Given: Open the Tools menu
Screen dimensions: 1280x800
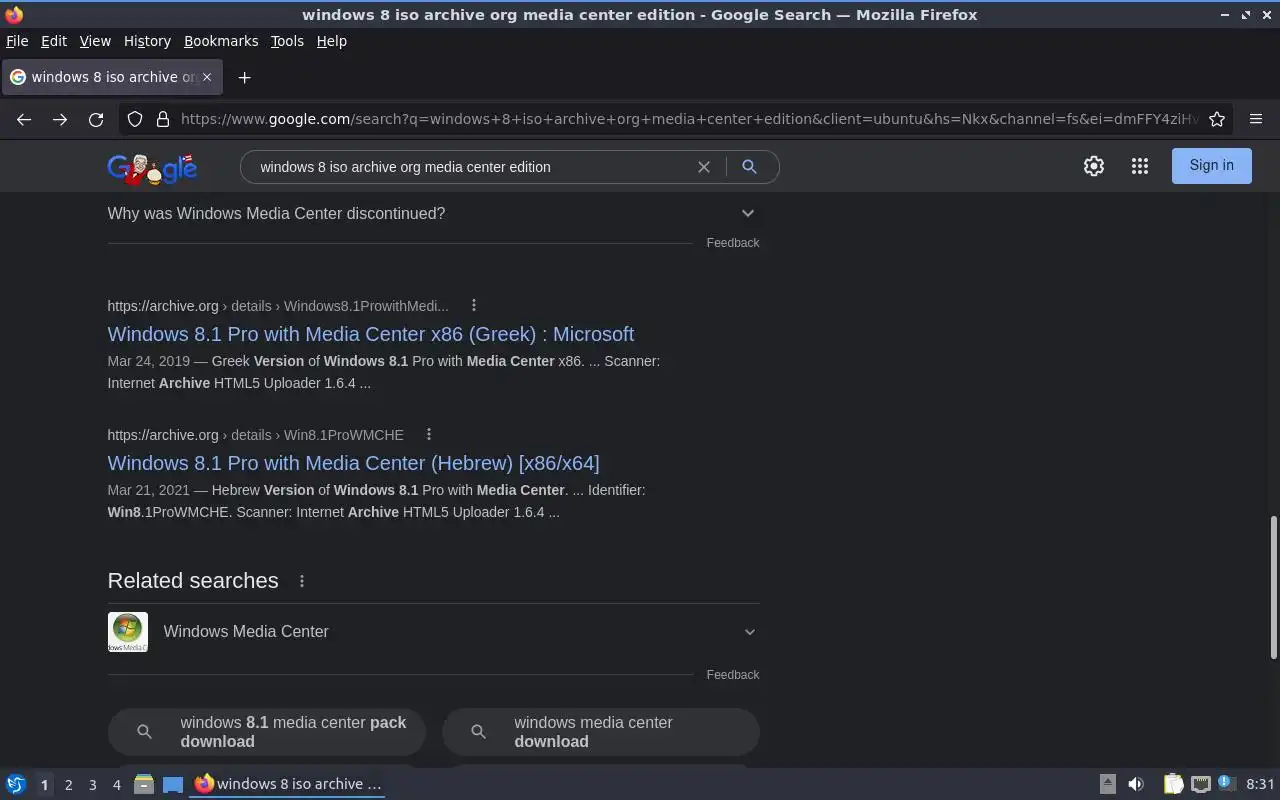Looking at the screenshot, I should [287, 41].
